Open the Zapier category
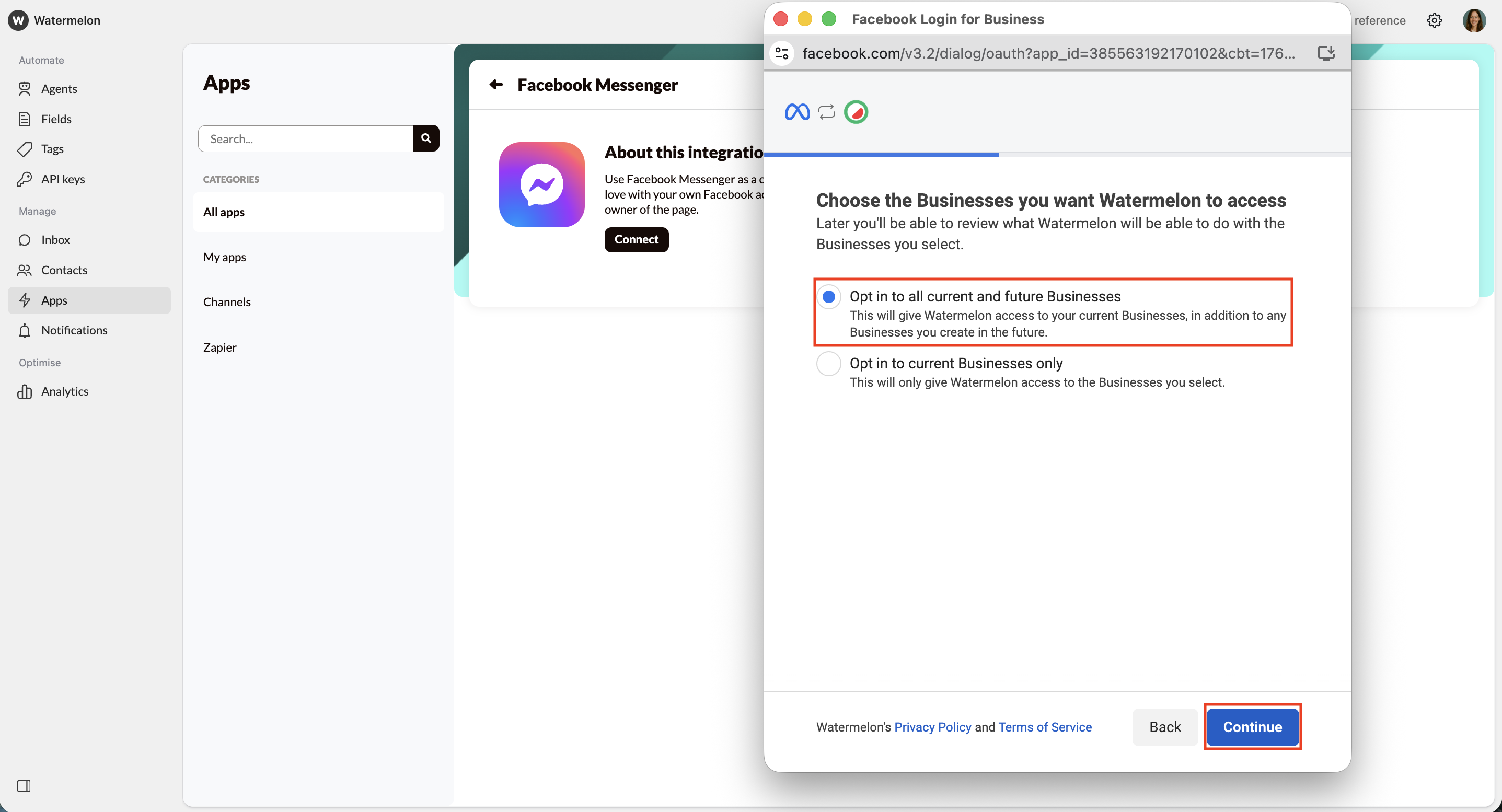Image resolution: width=1502 pixels, height=812 pixels. 219,347
